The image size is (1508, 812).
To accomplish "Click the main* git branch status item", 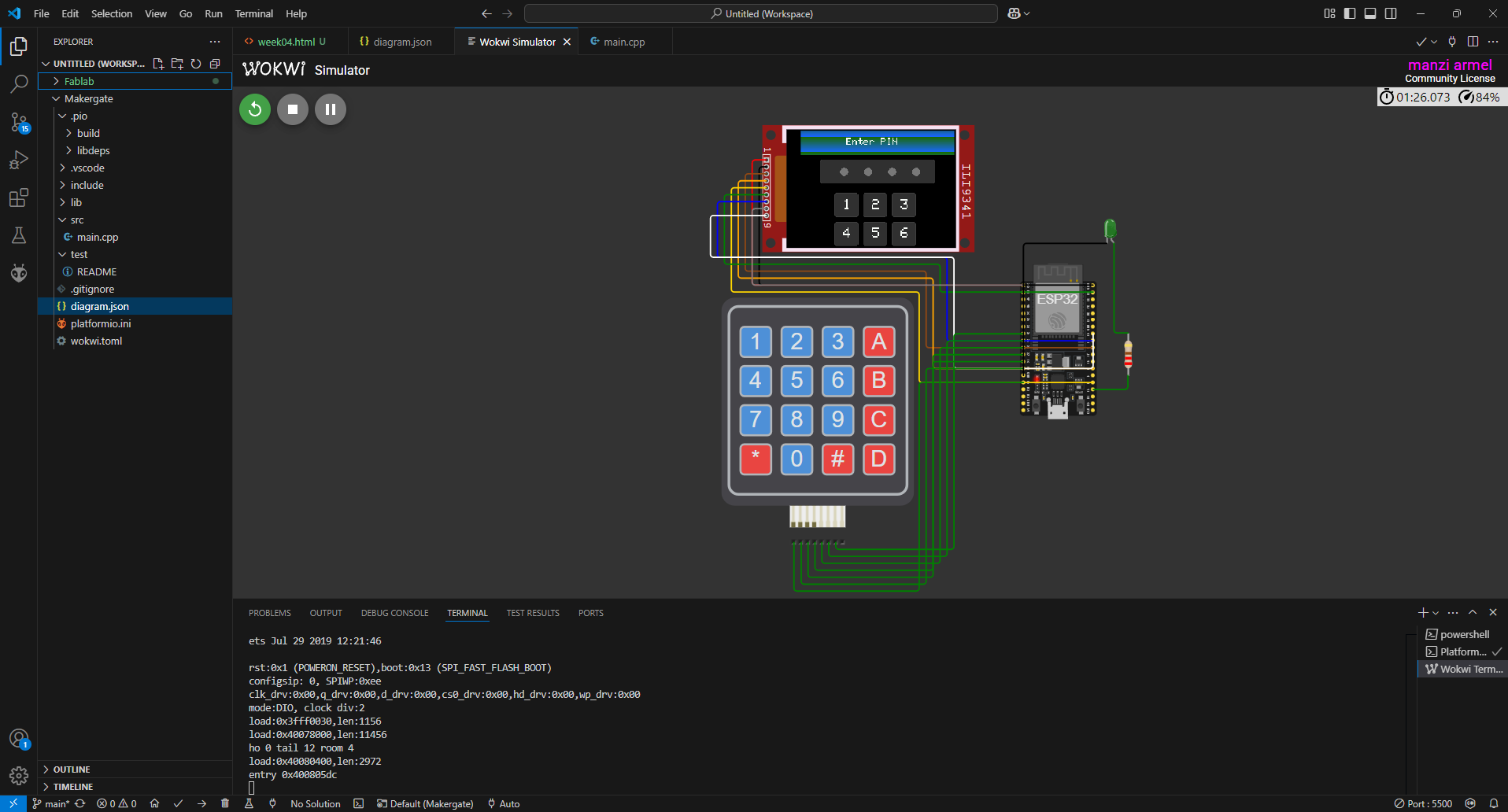I will tap(51, 803).
